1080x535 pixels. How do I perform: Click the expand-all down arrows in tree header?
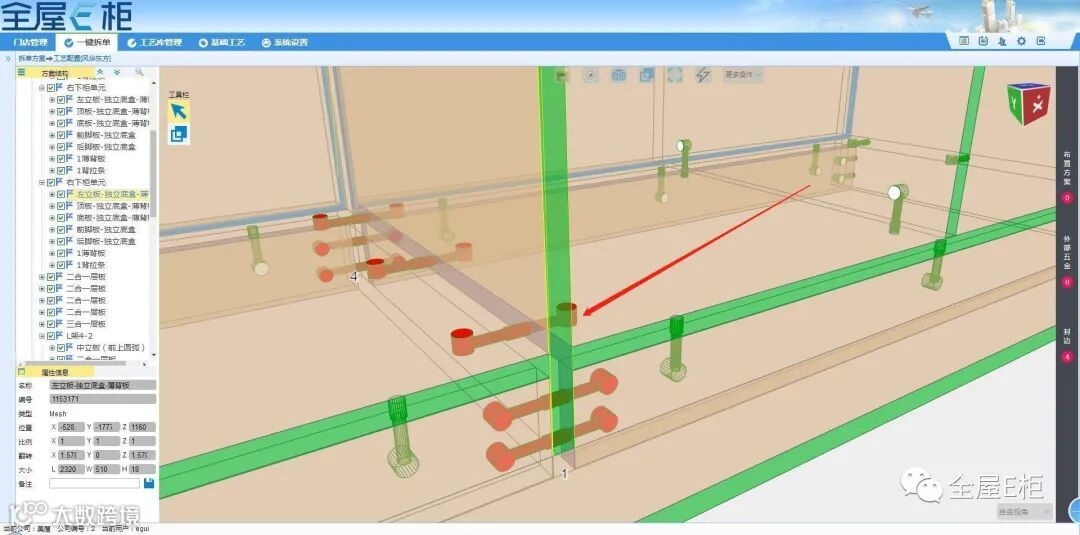pos(116,72)
